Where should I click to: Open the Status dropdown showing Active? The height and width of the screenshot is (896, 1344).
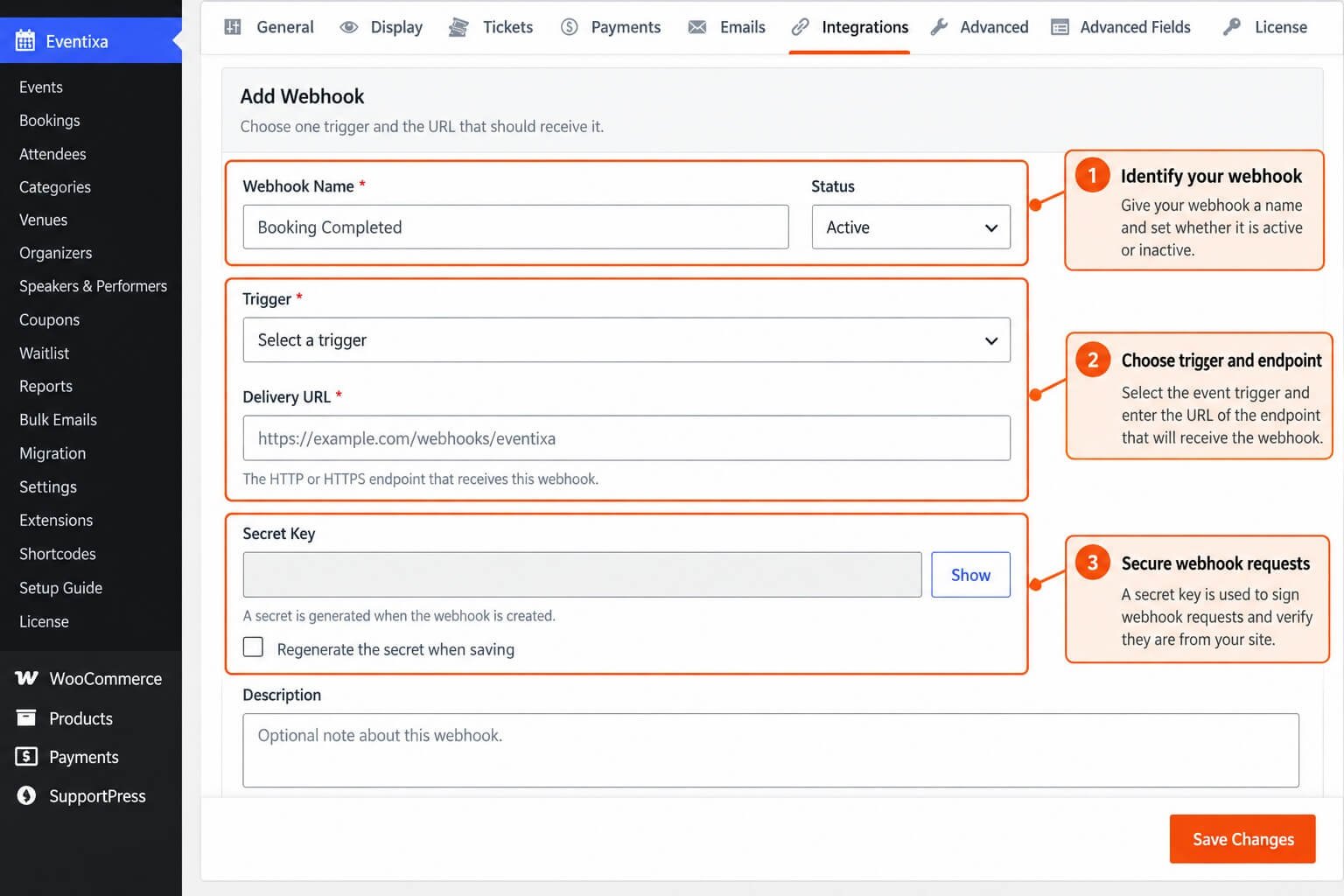click(911, 227)
